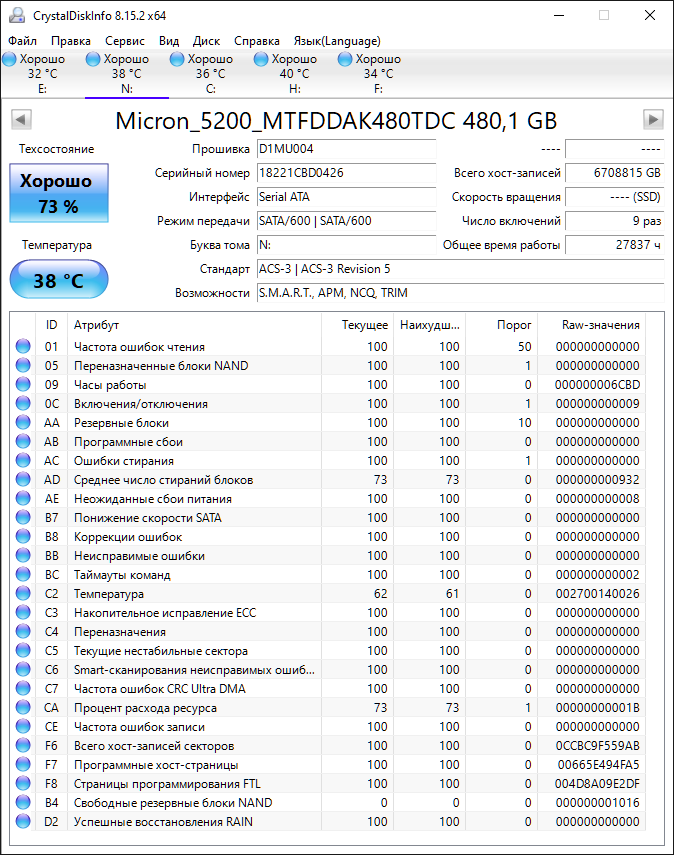
Task: Select disk F: tab at 34 °C
Action: pos(378,74)
